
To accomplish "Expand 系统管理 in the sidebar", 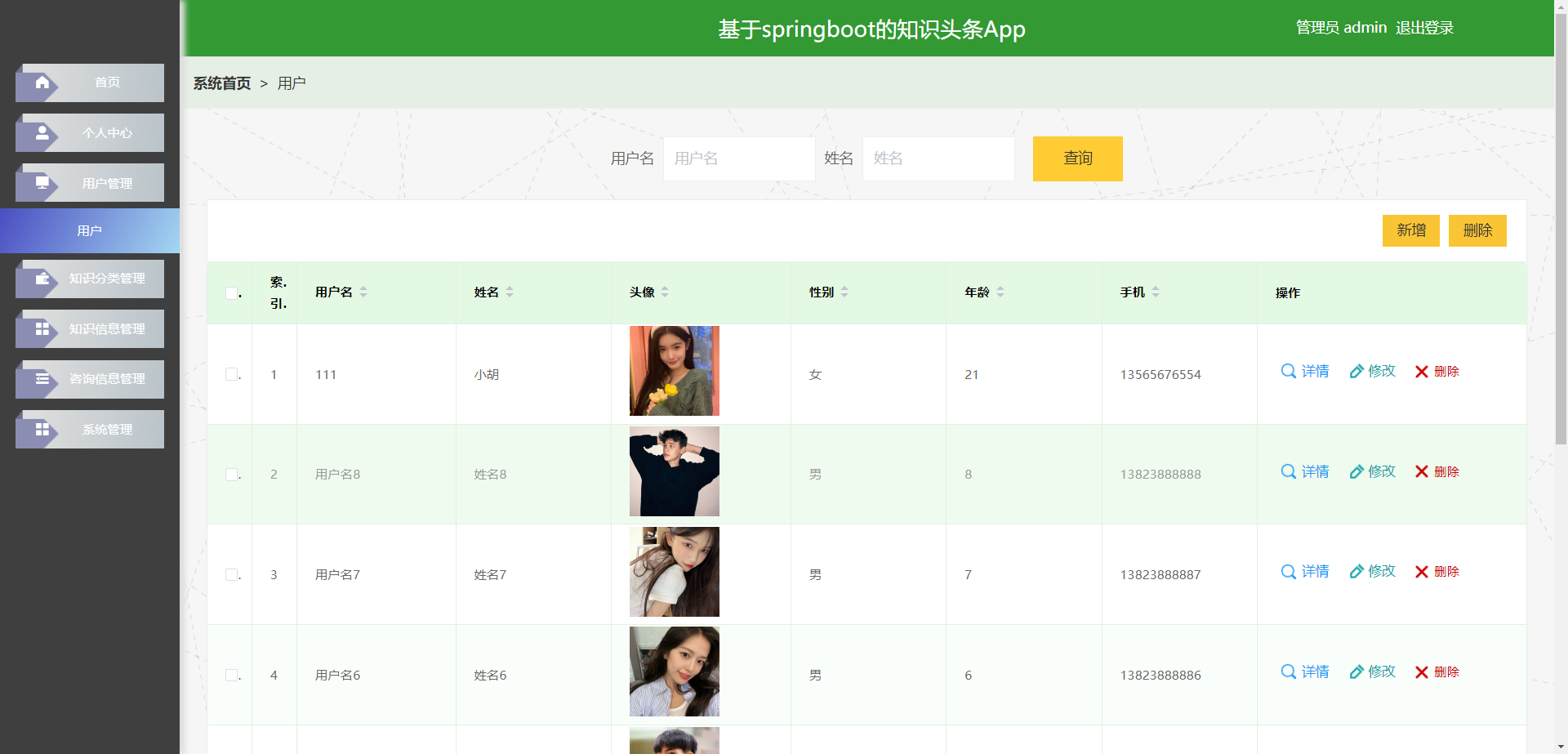I will pyautogui.click(x=90, y=429).
